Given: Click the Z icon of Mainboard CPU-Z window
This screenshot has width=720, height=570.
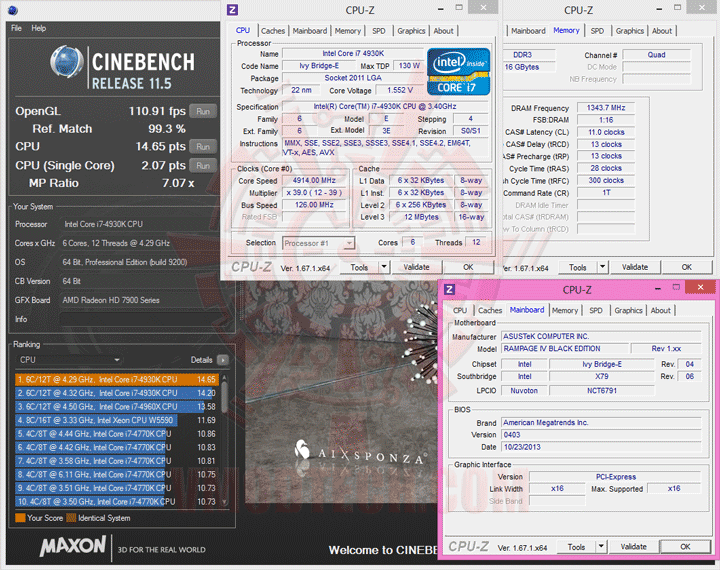Looking at the screenshot, I should pyautogui.click(x=450, y=289).
